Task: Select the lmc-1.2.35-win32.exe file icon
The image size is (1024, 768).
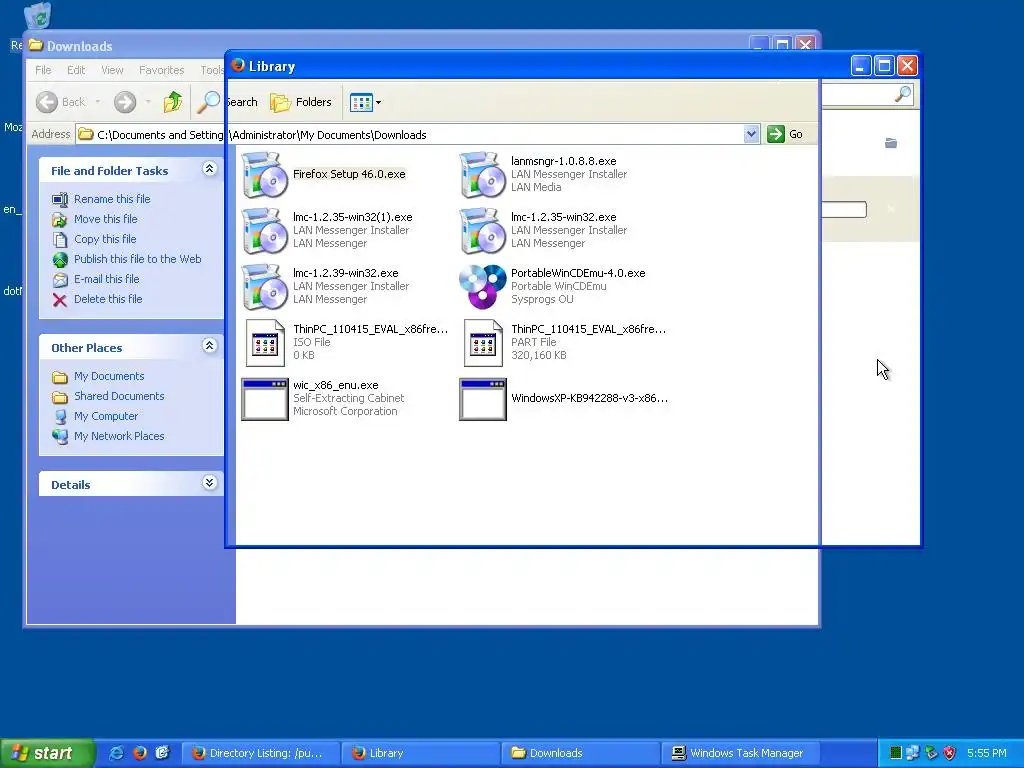Action: 483,231
